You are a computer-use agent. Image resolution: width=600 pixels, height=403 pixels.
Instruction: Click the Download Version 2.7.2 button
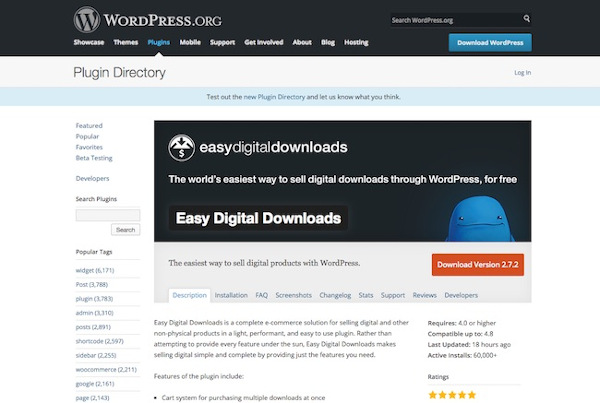[x=478, y=264]
